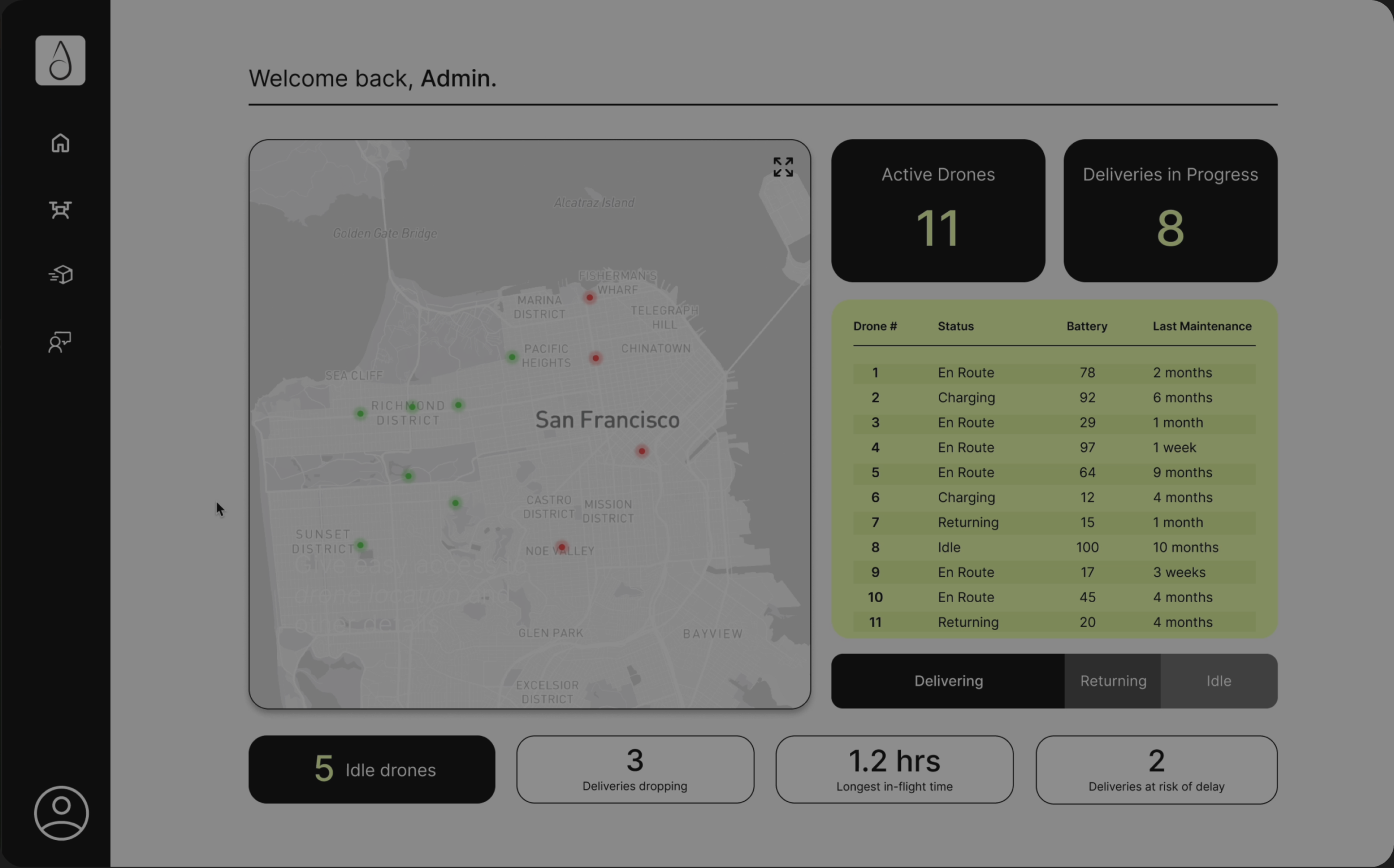
Task: Open the user profile avatar icon
Action: point(61,813)
